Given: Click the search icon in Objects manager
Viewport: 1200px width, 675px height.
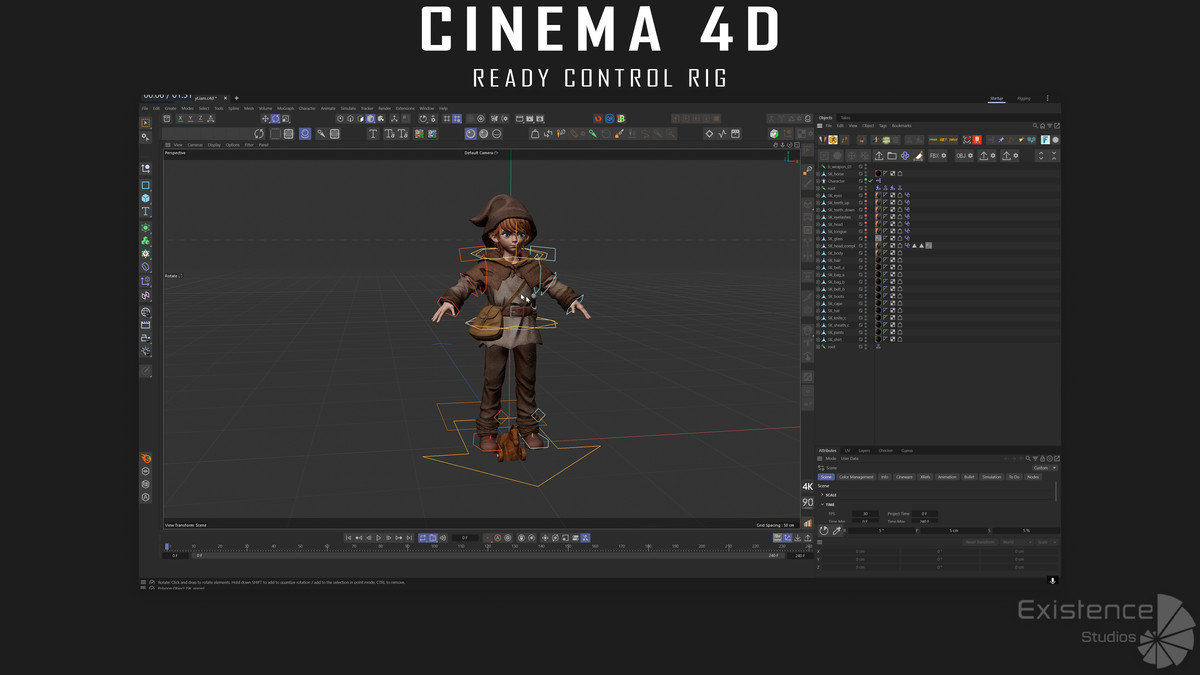Looking at the screenshot, I should (x=1035, y=126).
